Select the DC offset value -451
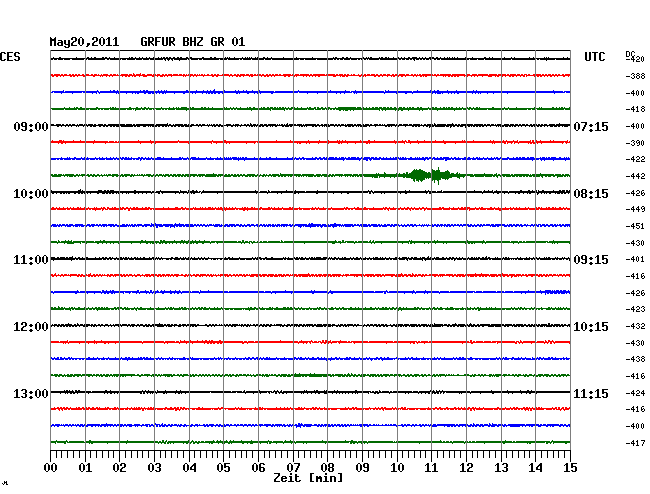650x494 pixels. (x=635, y=226)
